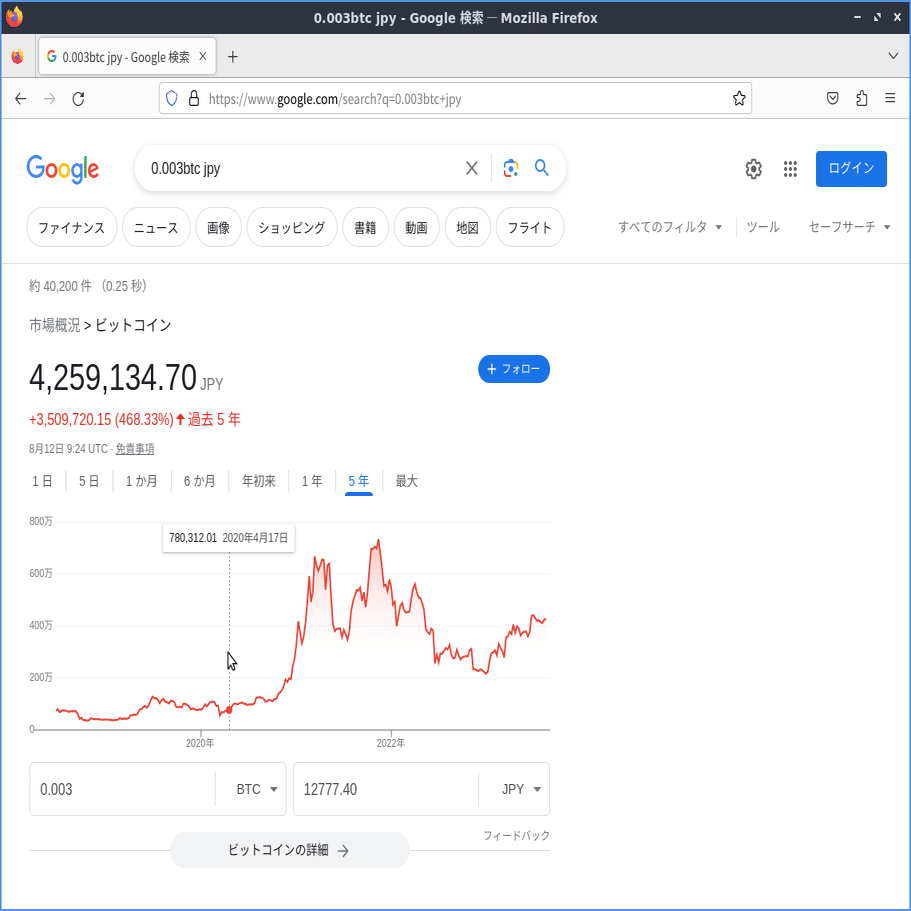Select the 画像 filter chip
The height and width of the screenshot is (911, 911).
218,227
